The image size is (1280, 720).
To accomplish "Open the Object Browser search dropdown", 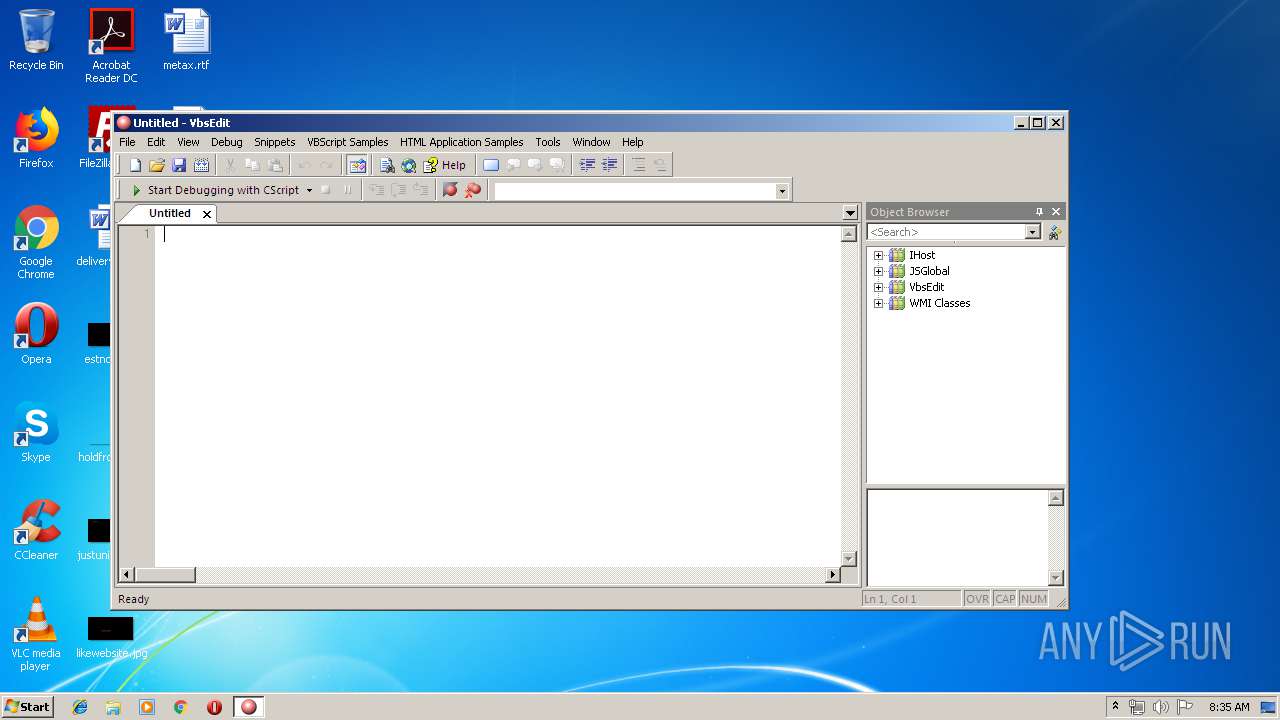I will pyautogui.click(x=1033, y=232).
